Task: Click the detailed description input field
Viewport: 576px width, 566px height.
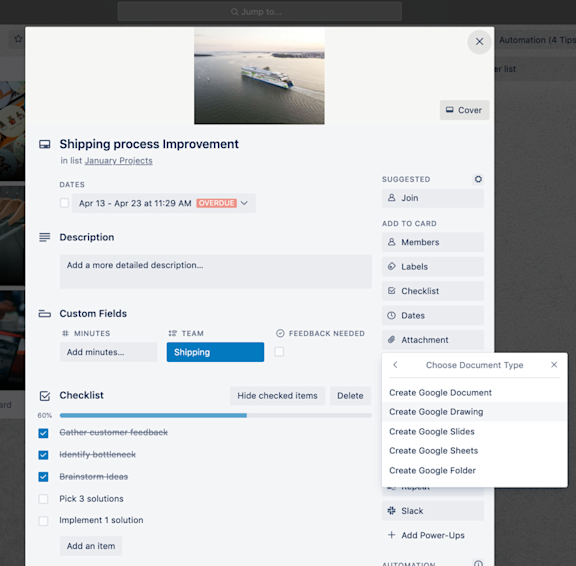Action: tap(216, 271)
